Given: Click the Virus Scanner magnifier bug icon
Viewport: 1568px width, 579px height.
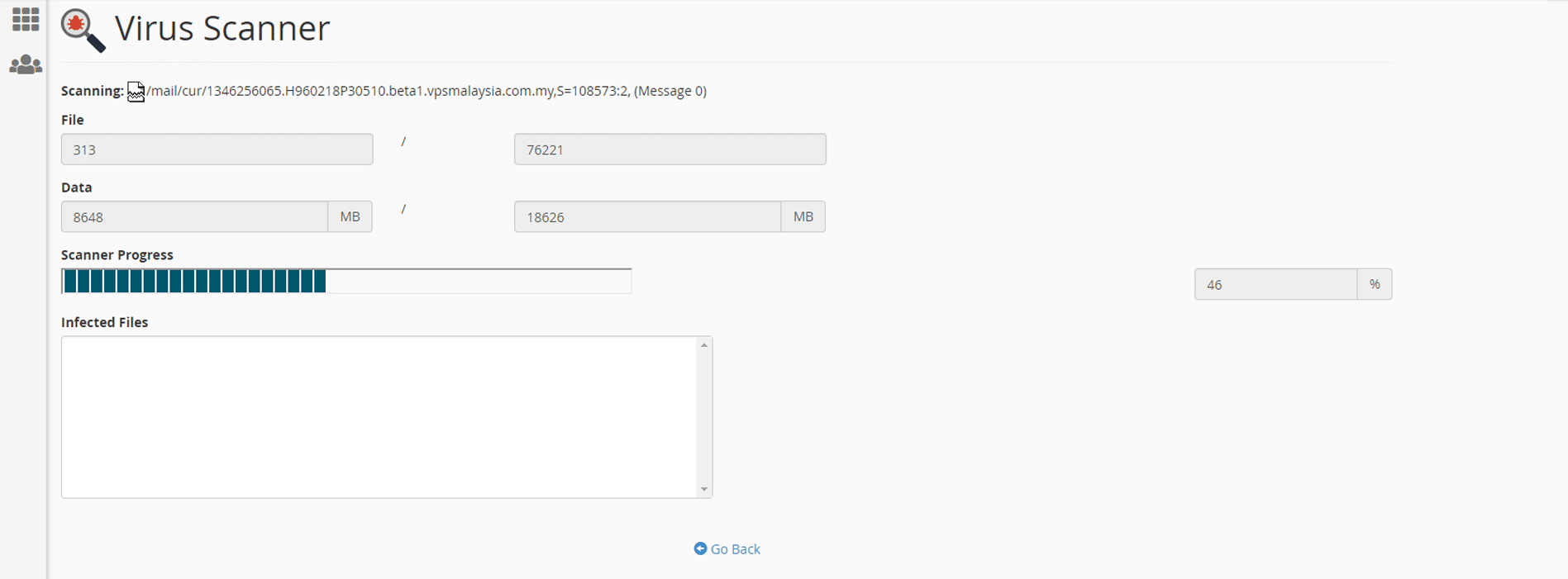Looking at the screenshot, I should (83, 31).
